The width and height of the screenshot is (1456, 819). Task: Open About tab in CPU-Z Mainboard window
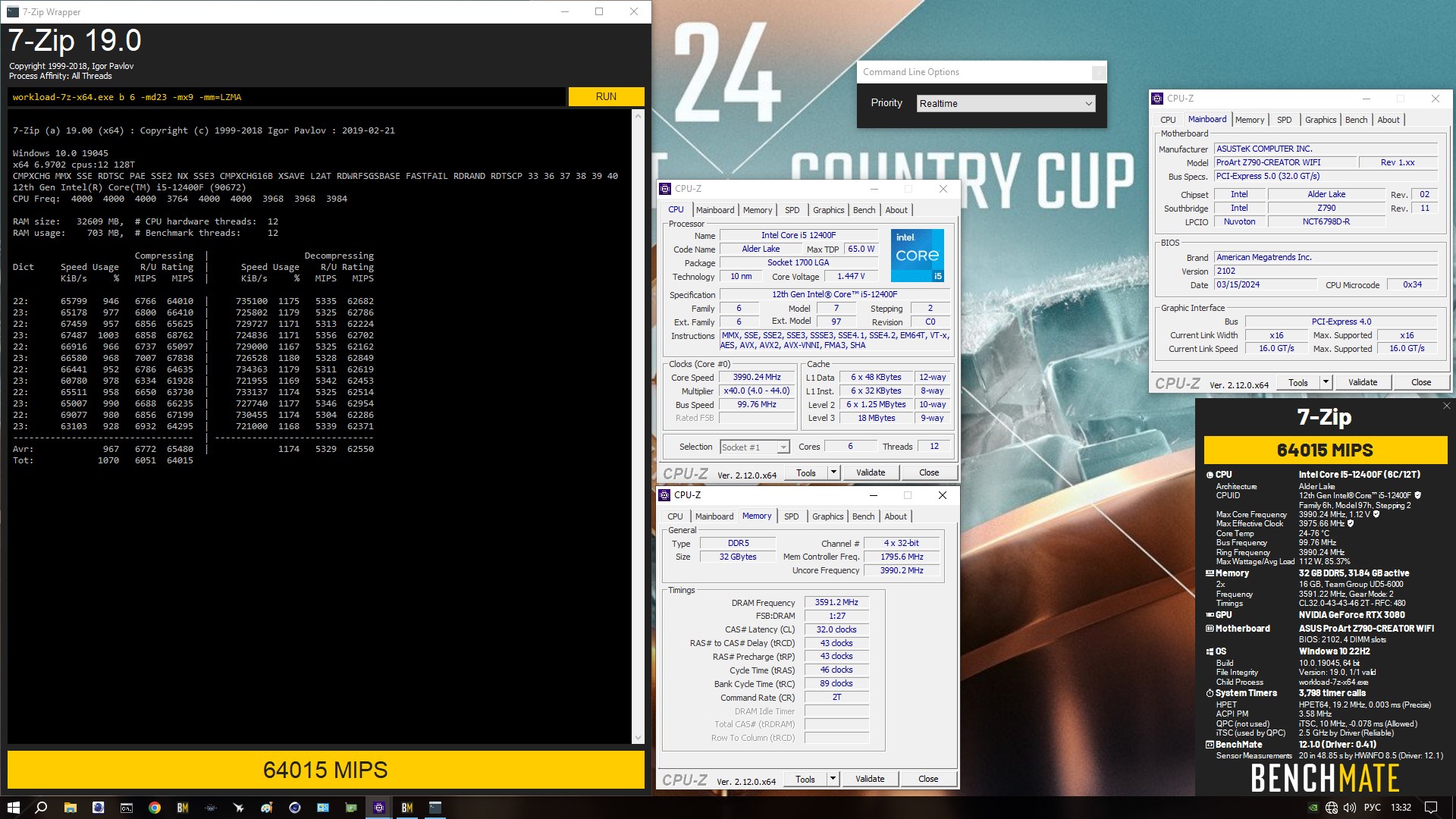(x=1389, y=120)
